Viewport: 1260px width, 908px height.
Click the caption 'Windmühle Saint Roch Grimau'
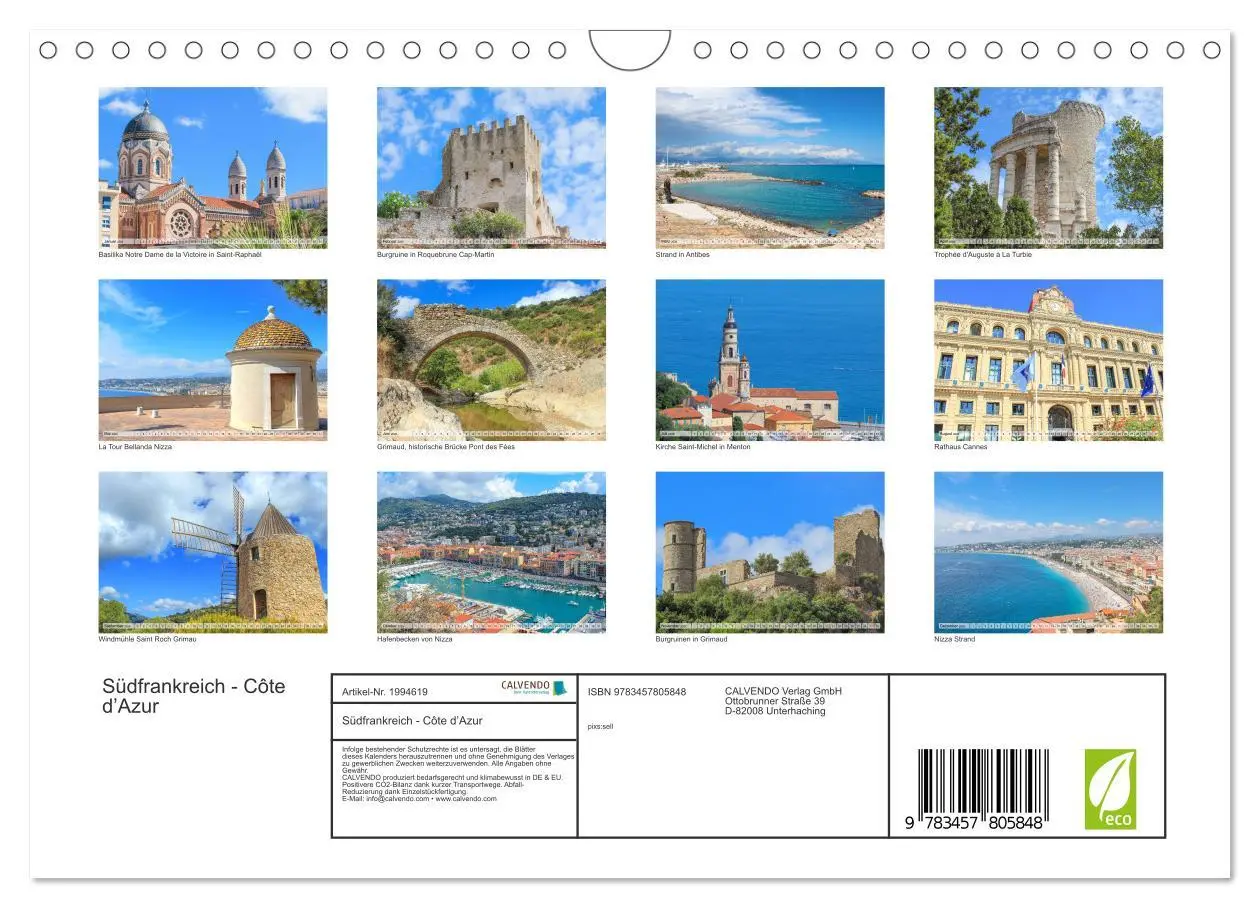147,639
